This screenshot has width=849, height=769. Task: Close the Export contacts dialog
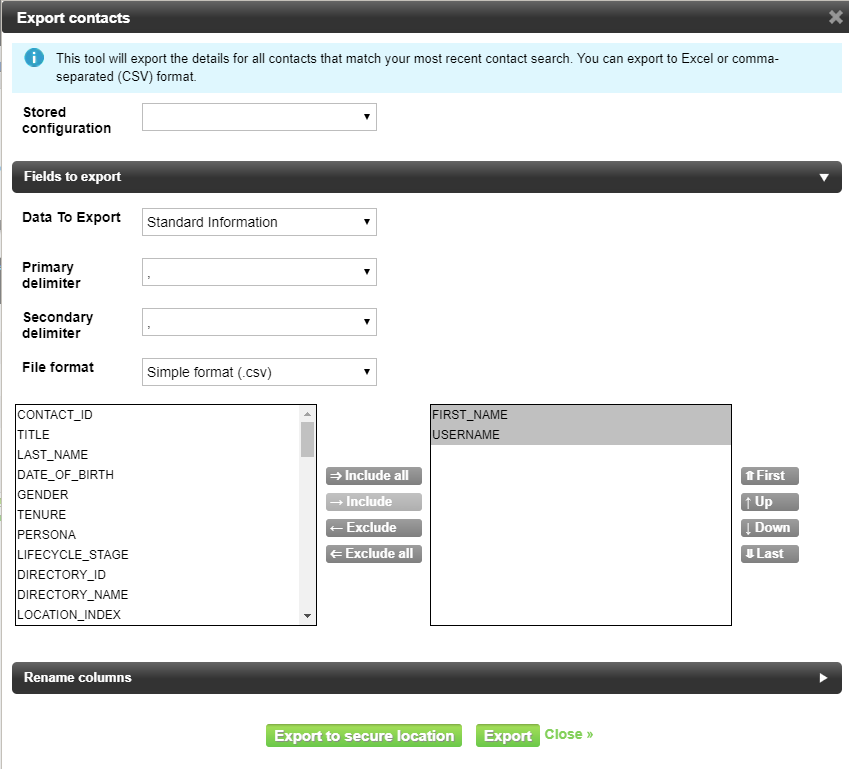coord(835,17)
